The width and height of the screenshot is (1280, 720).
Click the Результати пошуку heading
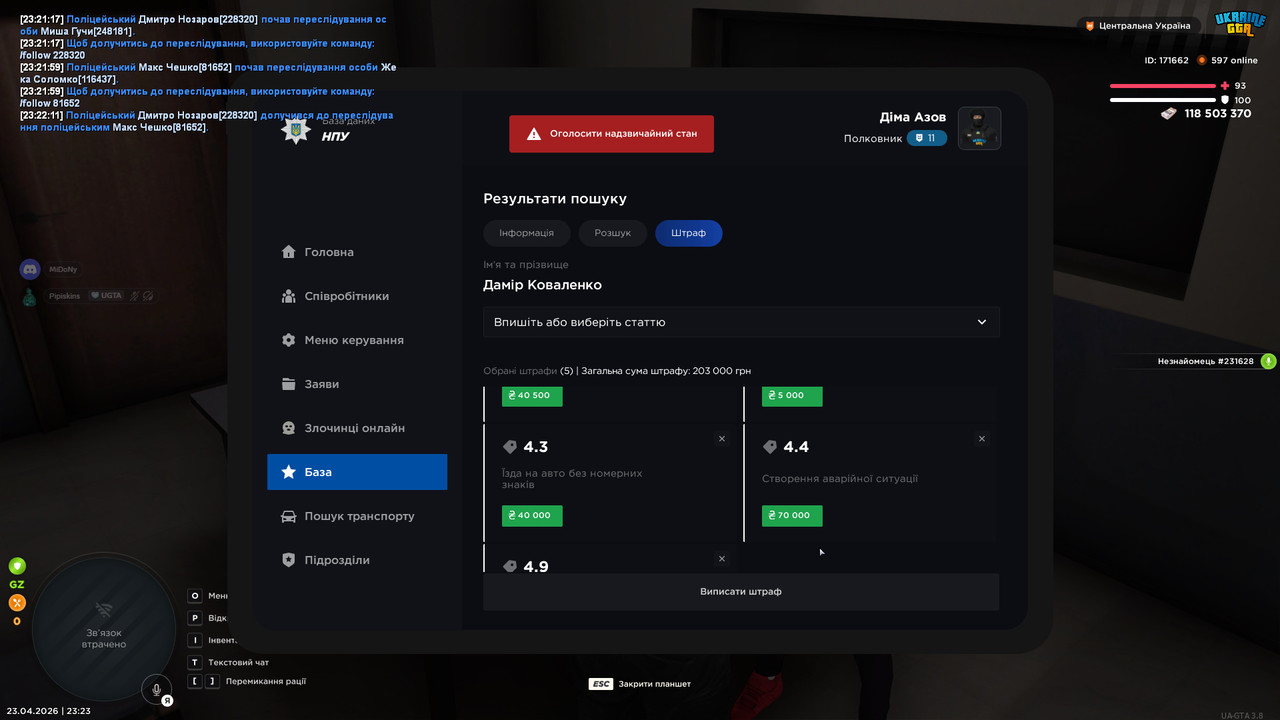coord(555,199)
